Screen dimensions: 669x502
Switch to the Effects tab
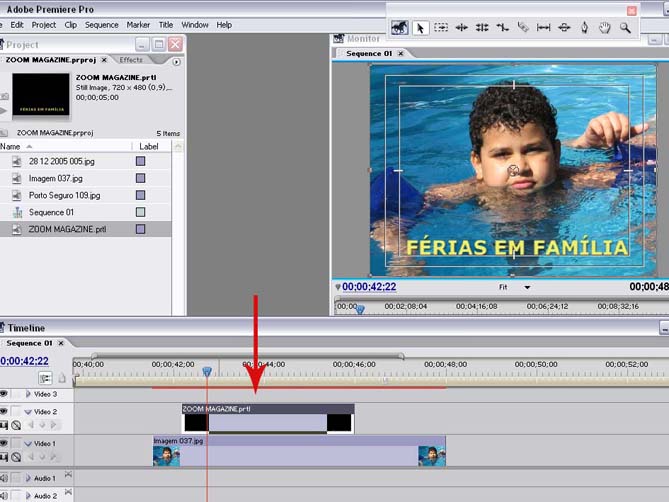(x=131, y=60)
